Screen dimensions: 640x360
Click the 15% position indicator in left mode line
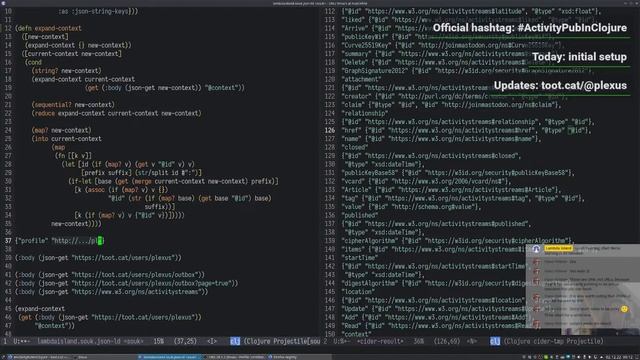point(159,341)
